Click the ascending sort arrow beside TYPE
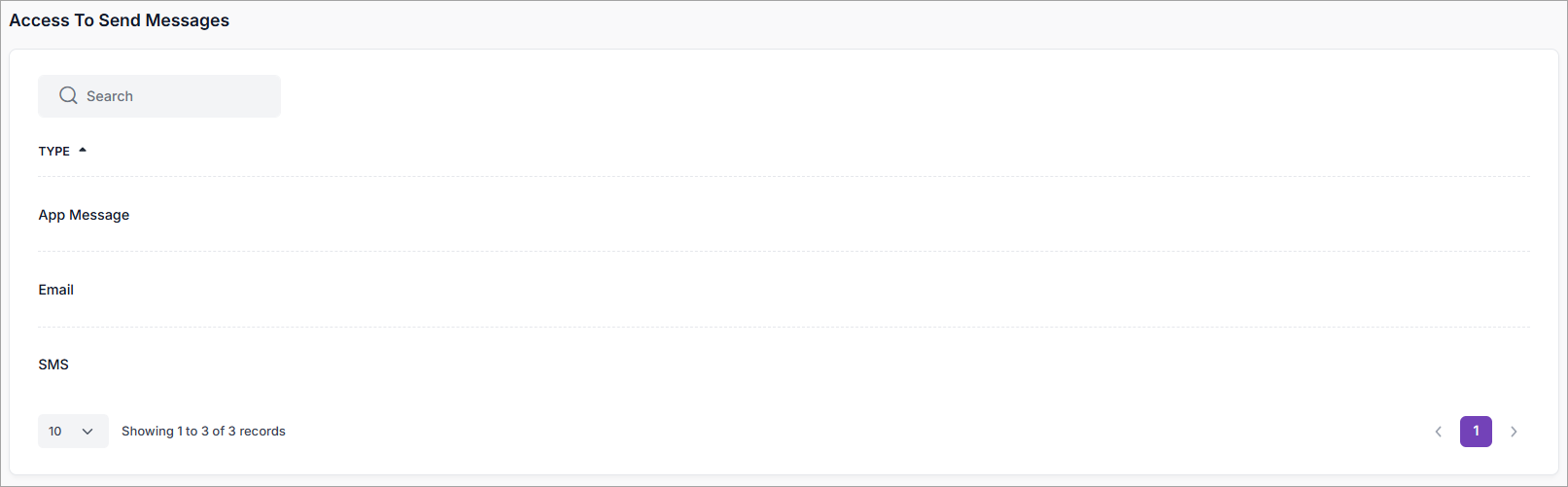 pyautogui.click(x=83, y=150)
